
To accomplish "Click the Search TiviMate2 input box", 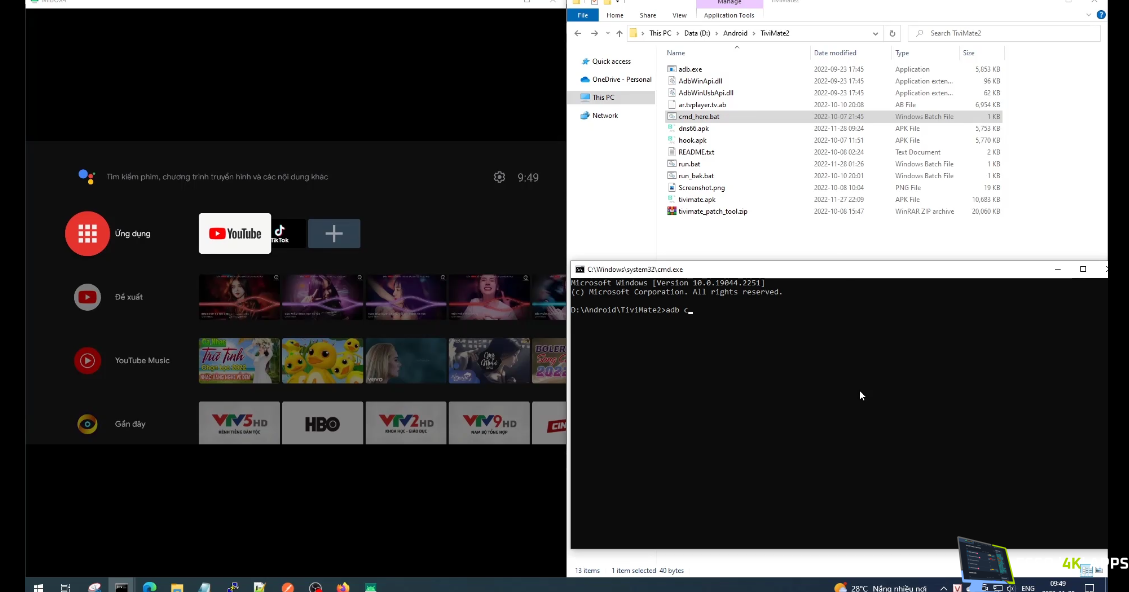I will coord(1010,33).
